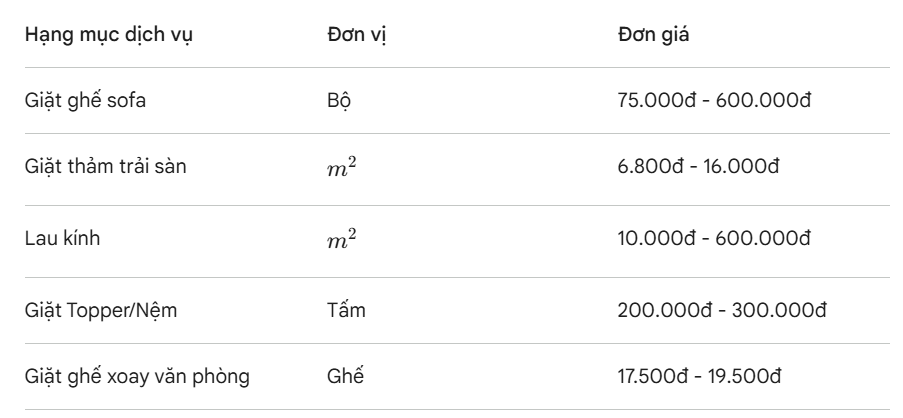Click the 75.000đ sofa minimum price

pos(656,101)
